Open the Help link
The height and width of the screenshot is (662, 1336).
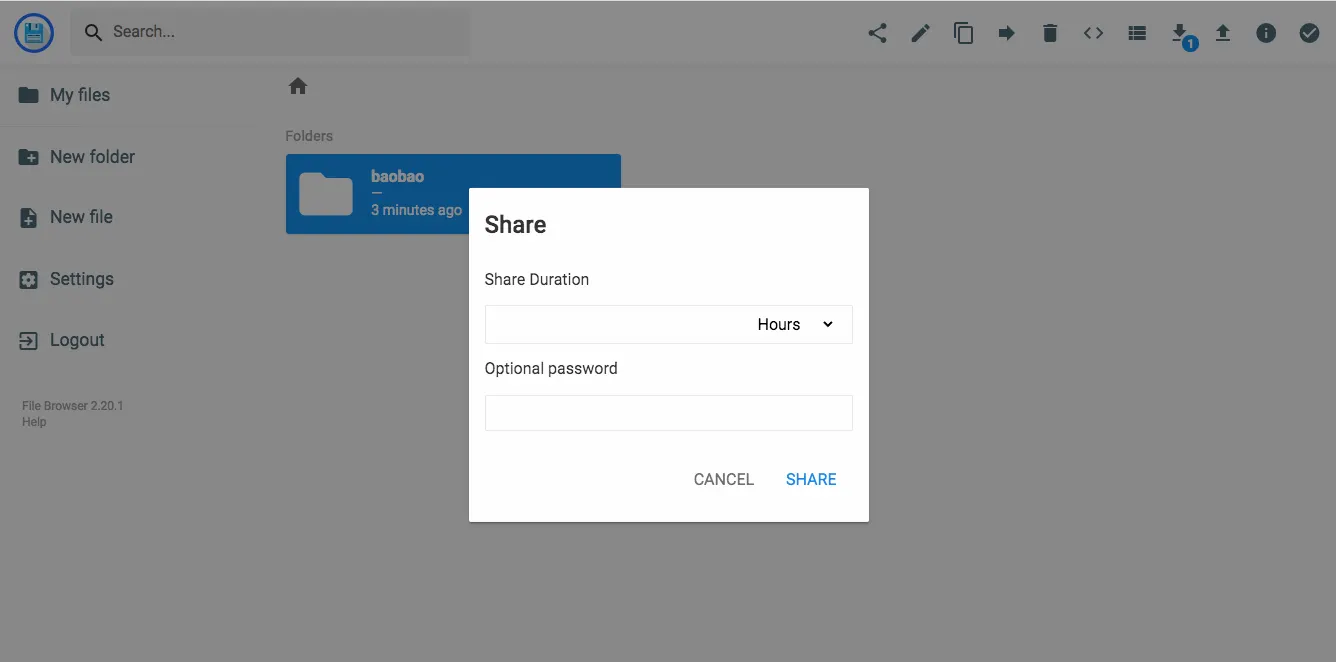(x=34, y=422)
